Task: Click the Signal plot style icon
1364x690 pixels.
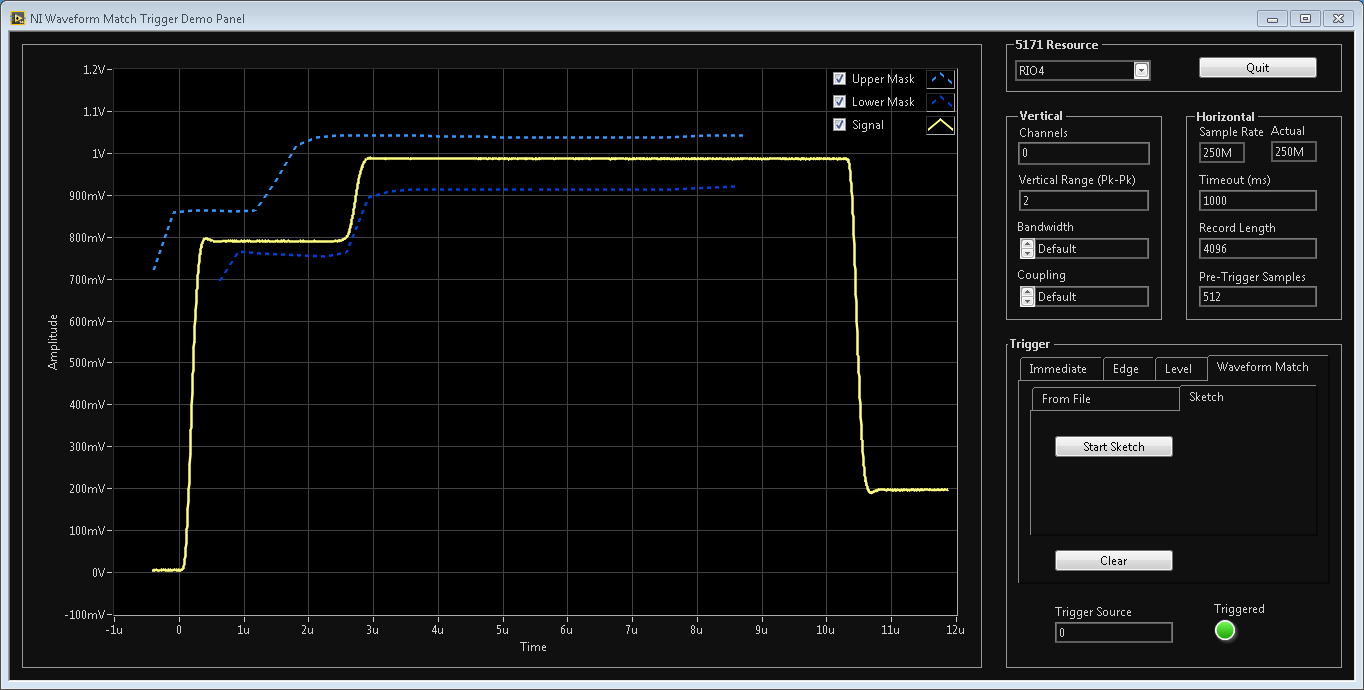Action: (x=940, y=125)
